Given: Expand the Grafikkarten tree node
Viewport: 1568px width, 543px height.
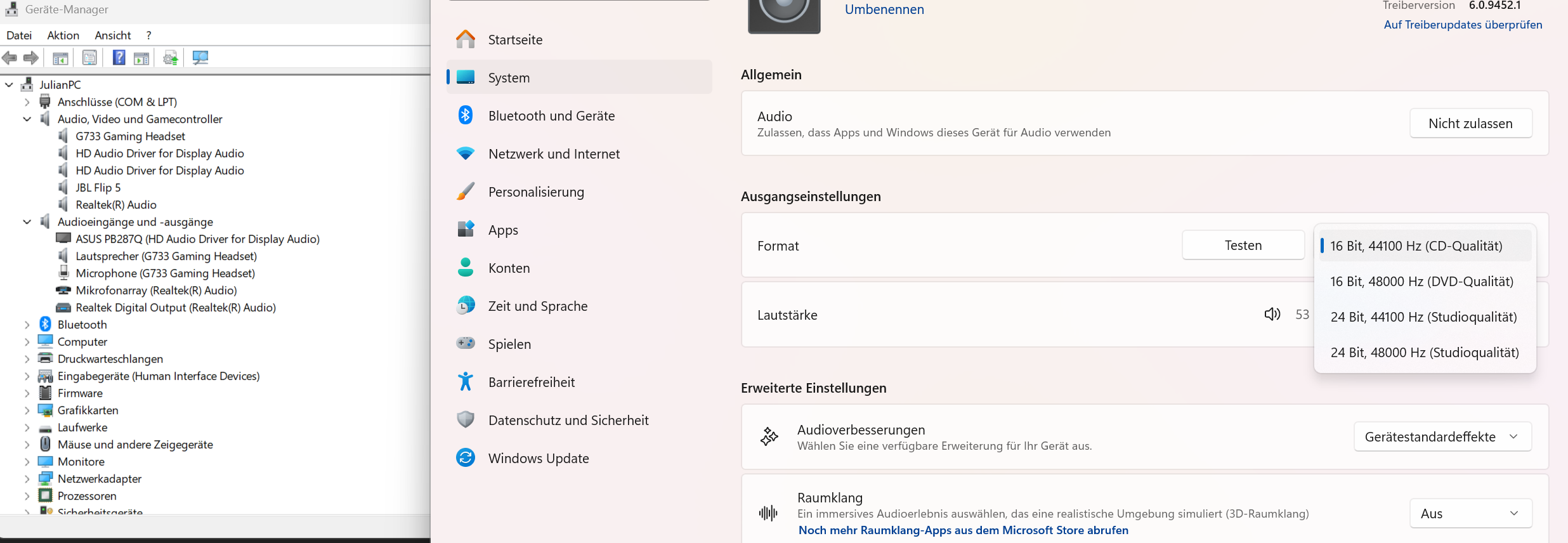Looking at the screenshot, I should coord(27,410).
